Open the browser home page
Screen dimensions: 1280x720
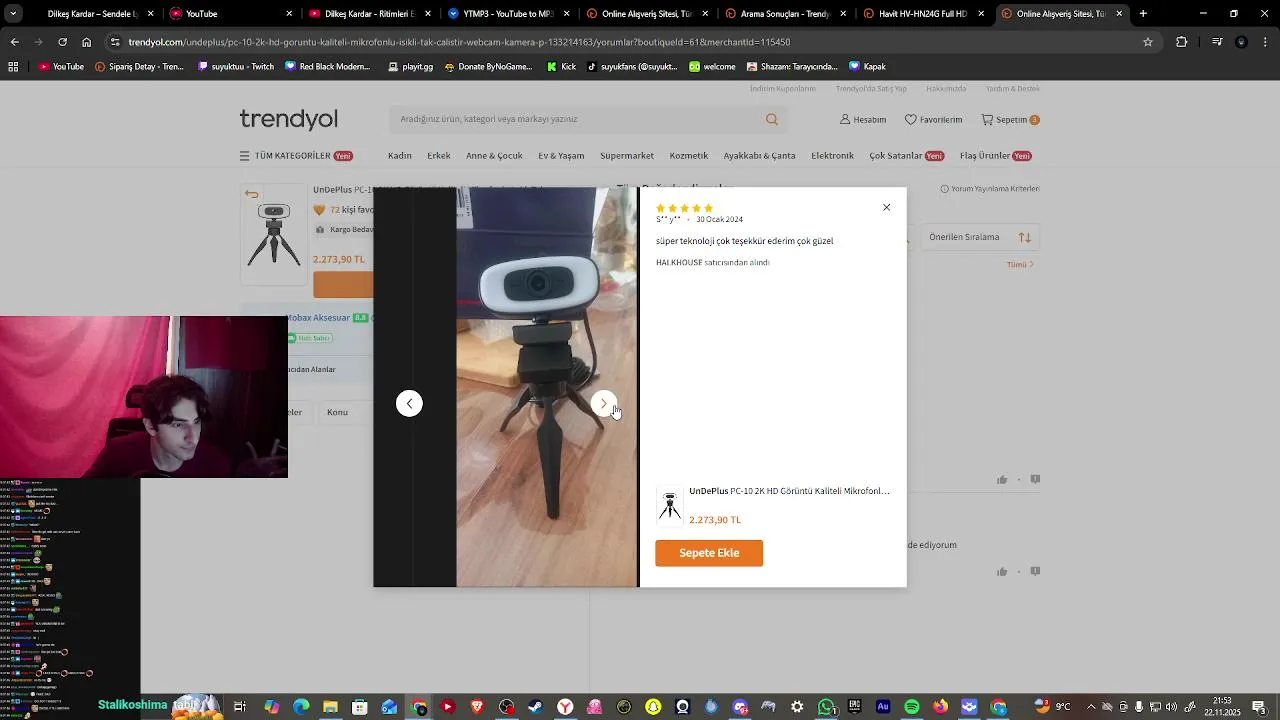[86, 42]
